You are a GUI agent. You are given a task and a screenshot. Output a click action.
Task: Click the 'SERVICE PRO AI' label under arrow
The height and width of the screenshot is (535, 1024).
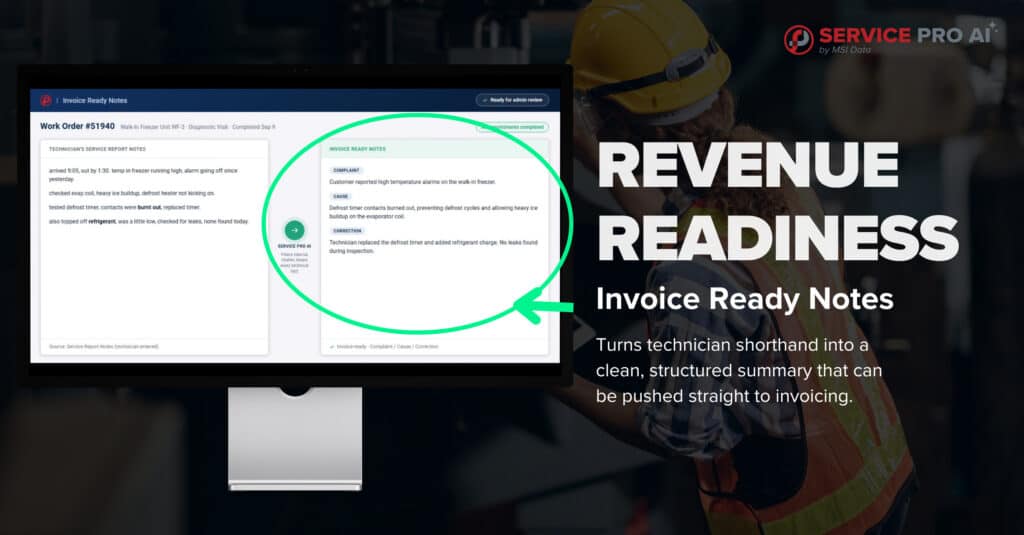(295, 246)
